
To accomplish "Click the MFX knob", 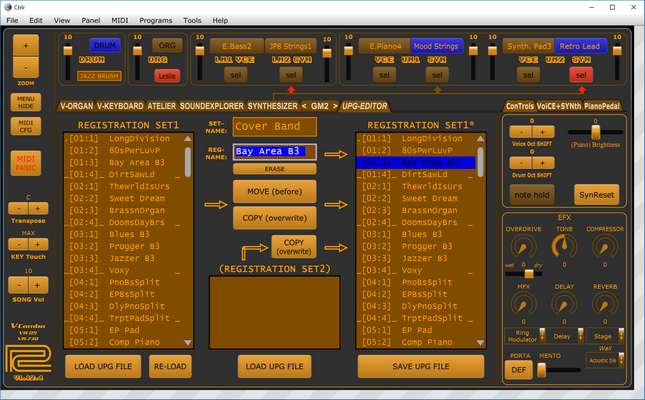I will pyautogui.click(x=523, y=305).
